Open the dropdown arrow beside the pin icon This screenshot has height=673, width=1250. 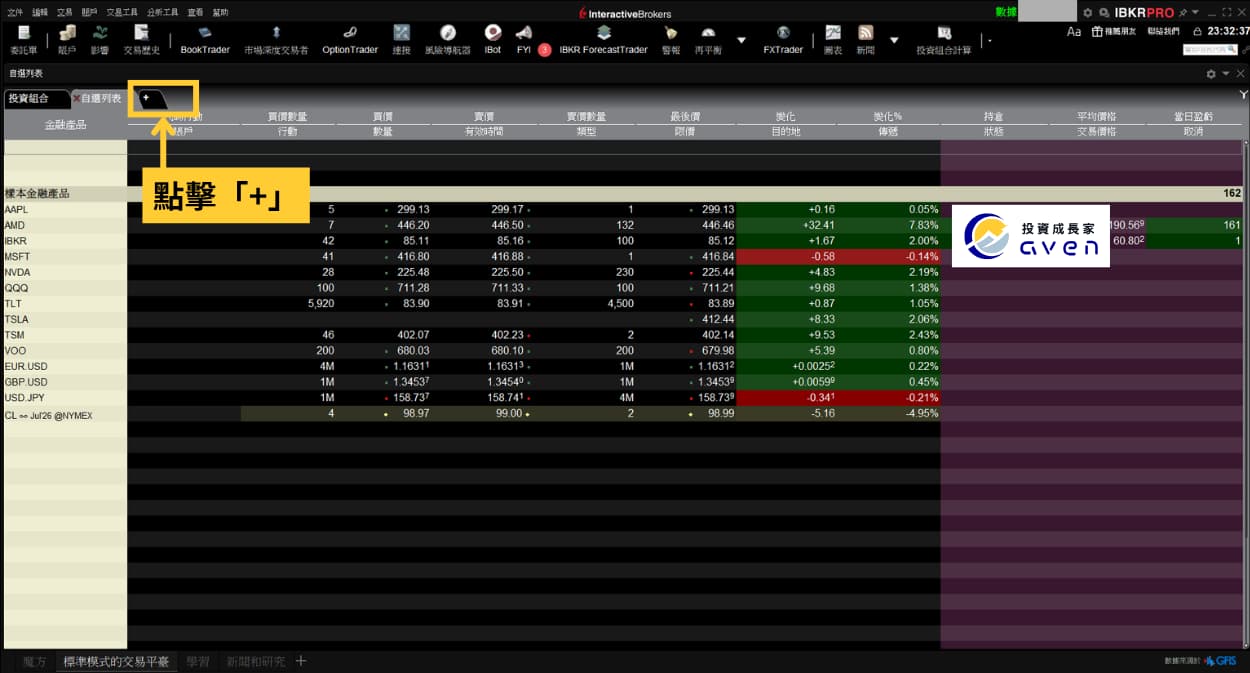pyautogui.click(x=1194, y=13)
